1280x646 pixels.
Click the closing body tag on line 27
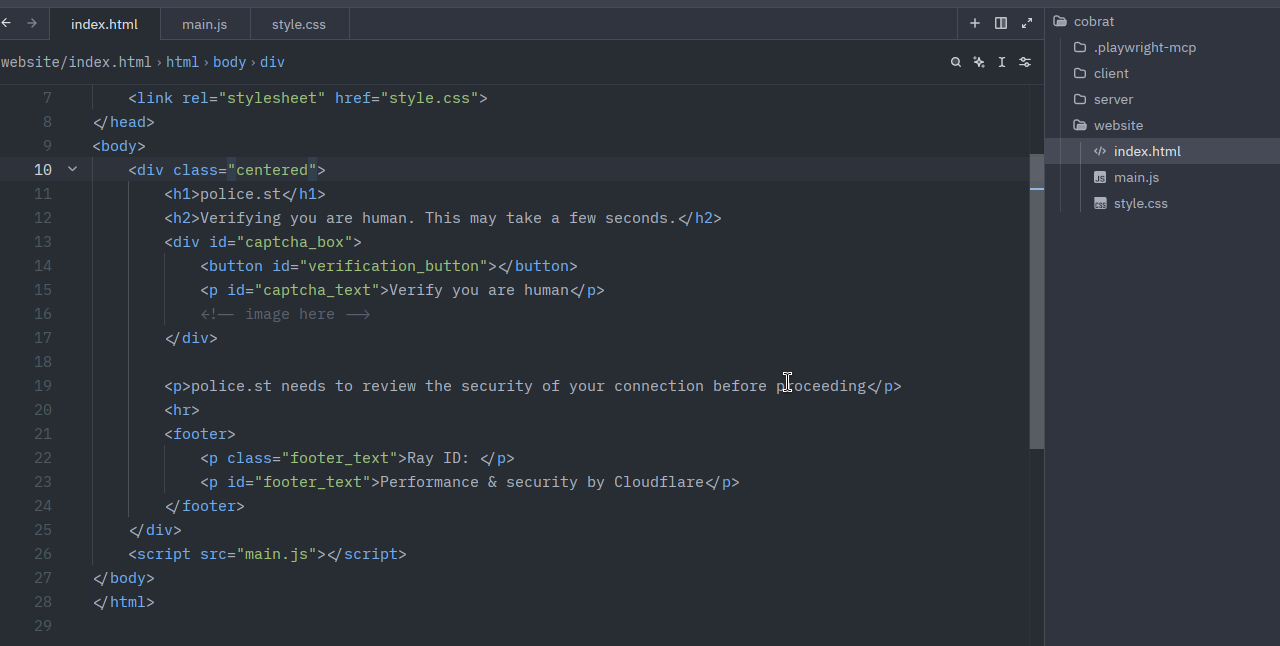point(124,578)
